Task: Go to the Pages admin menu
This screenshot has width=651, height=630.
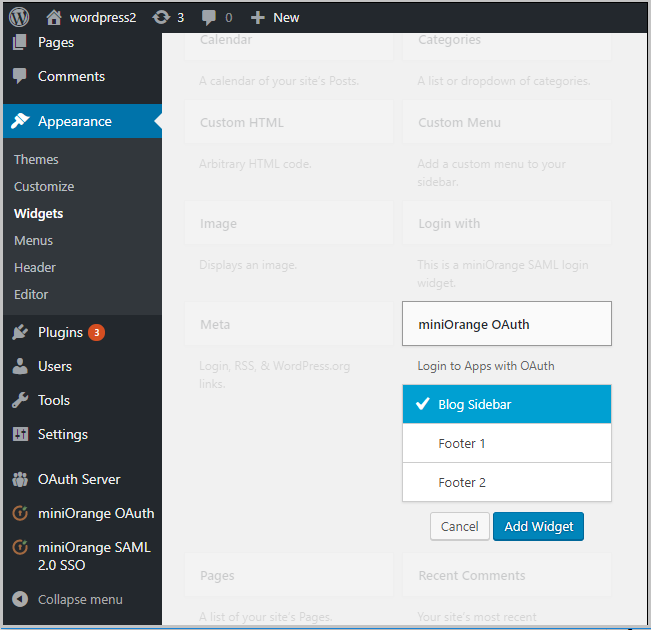Action: (56, 42)
